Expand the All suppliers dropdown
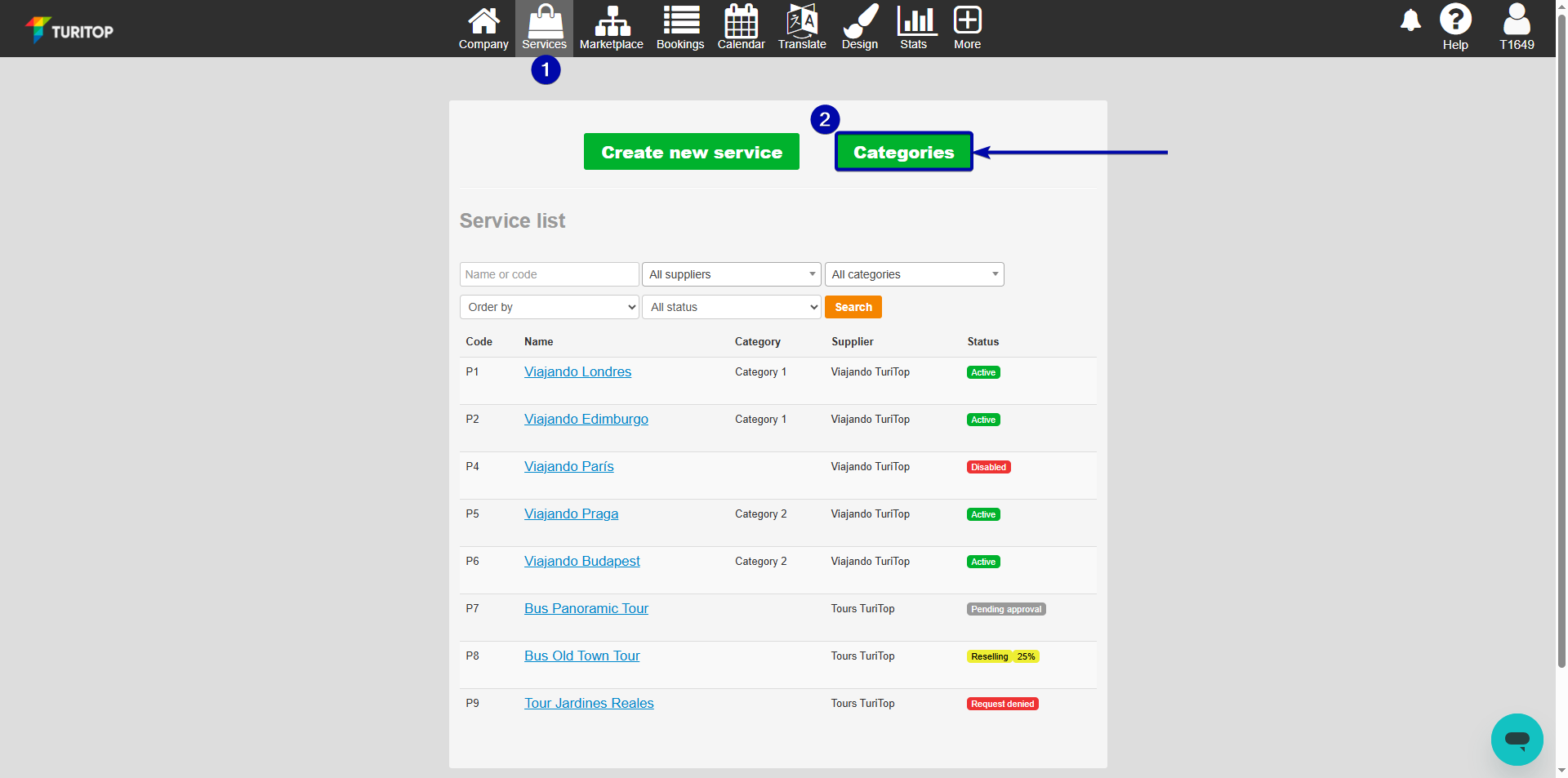This screenshot has width=1568, height=778. [731, 274]
